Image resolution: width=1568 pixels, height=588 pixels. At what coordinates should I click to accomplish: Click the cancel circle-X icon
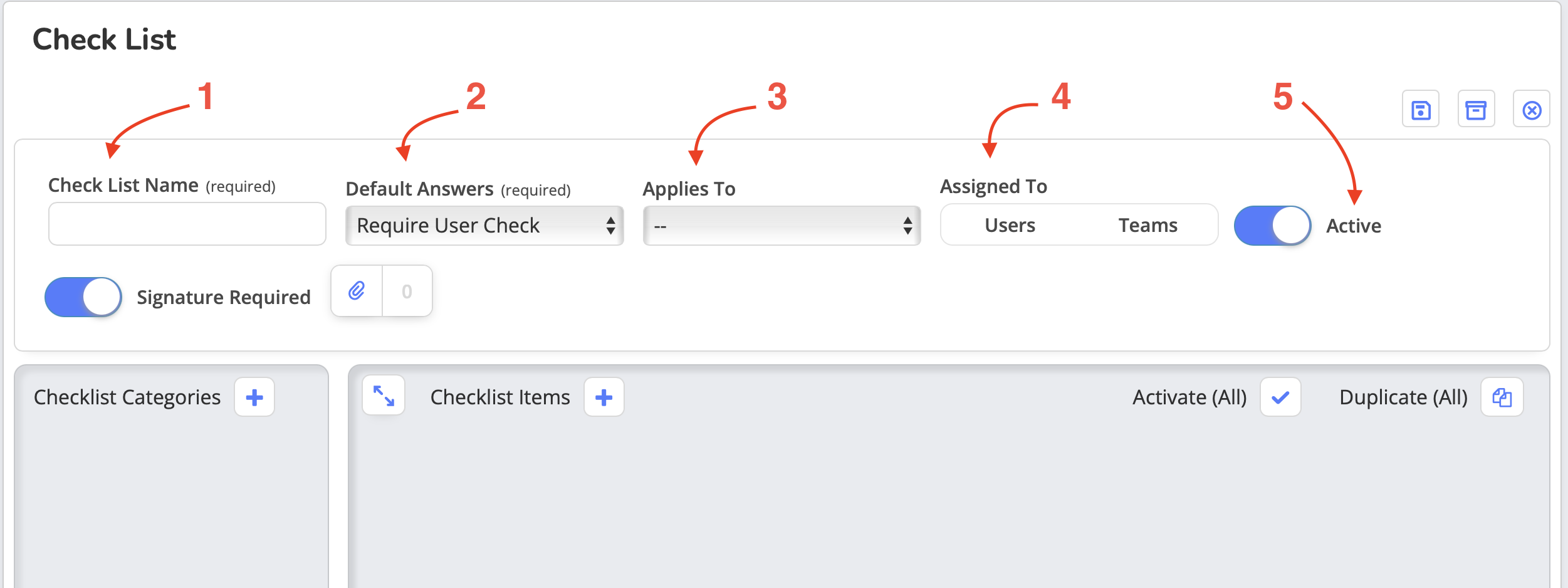click(1532, 110)
